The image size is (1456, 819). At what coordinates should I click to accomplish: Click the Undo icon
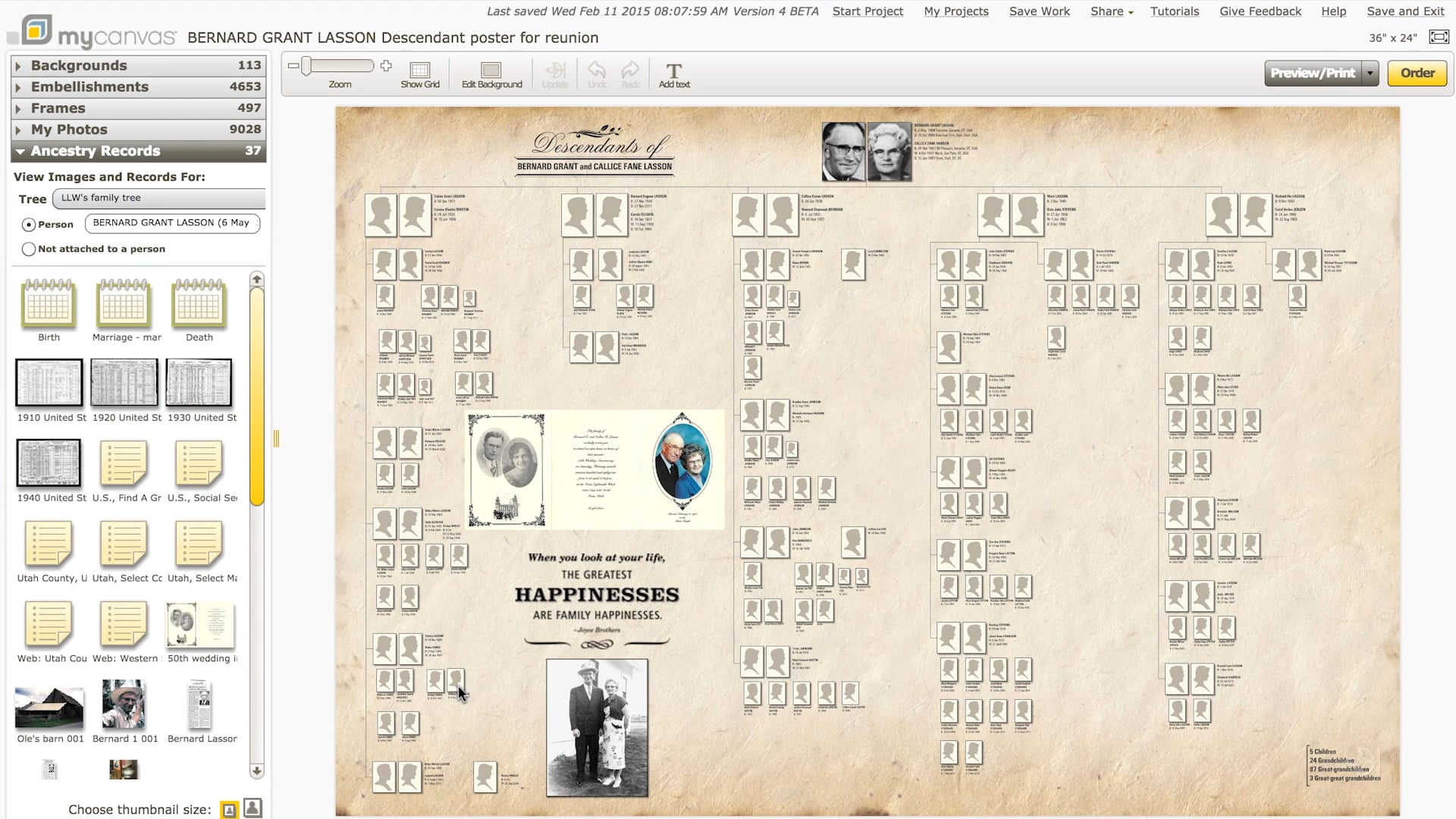[x=597, y=72]
